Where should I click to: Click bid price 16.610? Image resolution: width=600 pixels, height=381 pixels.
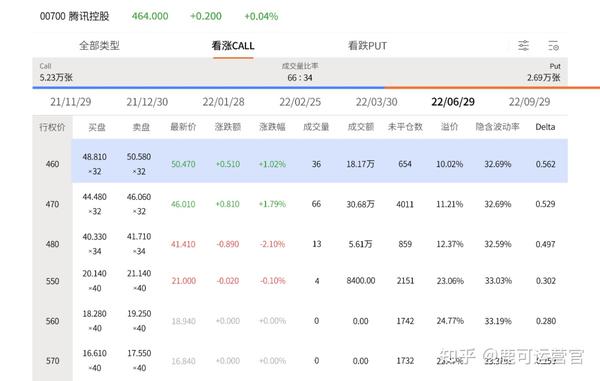click(x=95, y=353)
